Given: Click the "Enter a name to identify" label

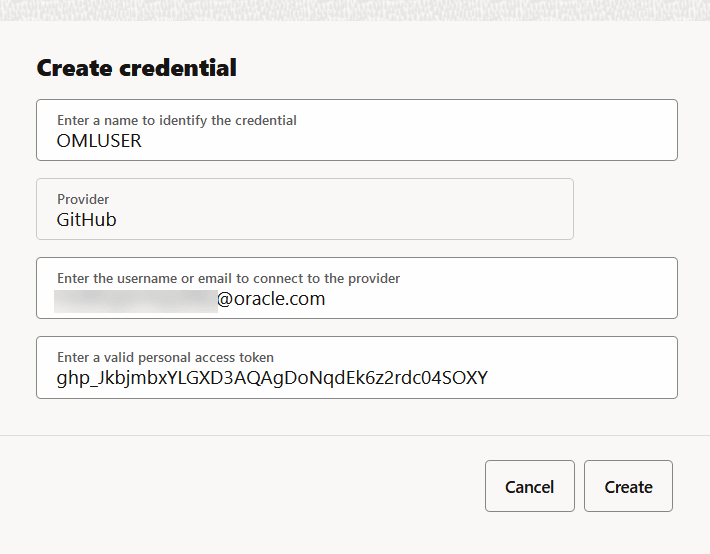Looking at the screenshot, I should [177, 120].
